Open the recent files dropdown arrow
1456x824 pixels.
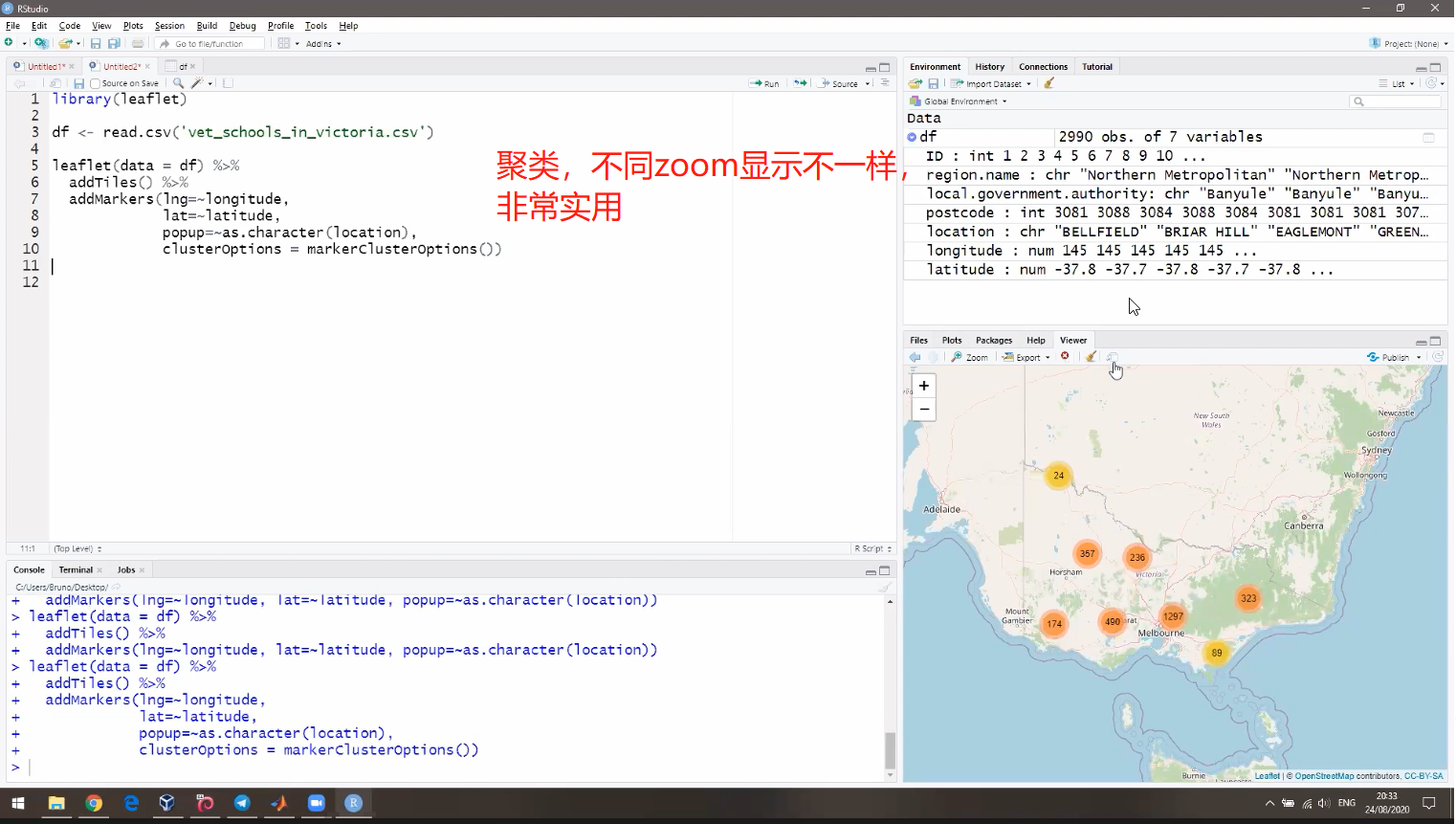pyautogui.click(x=79, y=43)
